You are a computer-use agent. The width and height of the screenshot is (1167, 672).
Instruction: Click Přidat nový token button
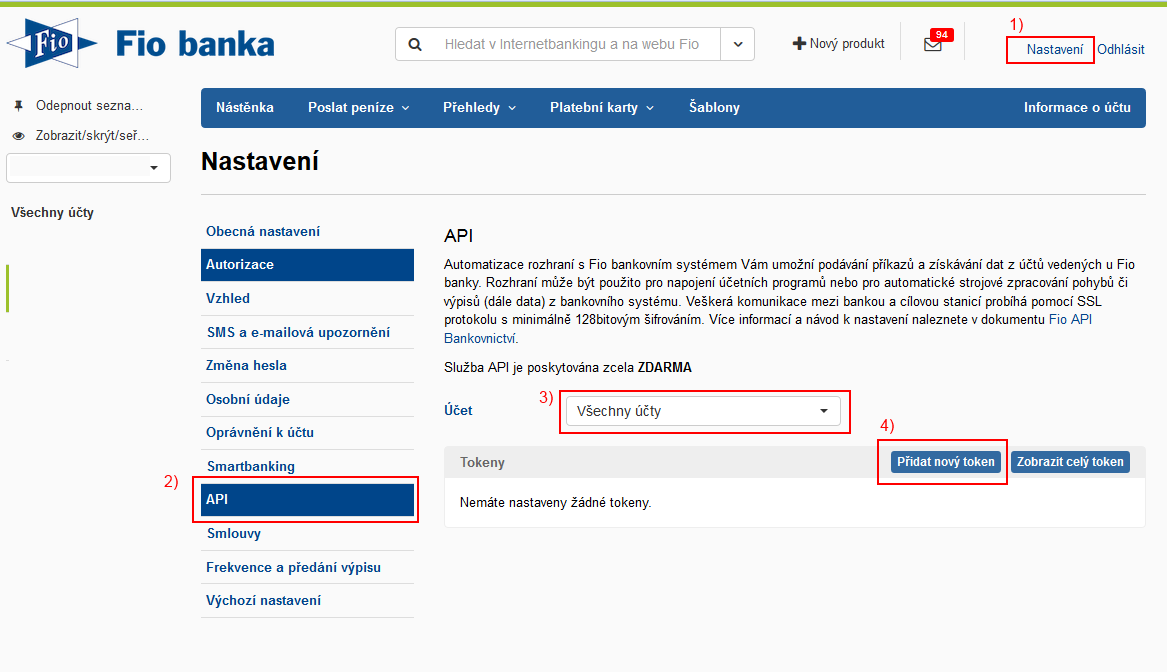(x=946, y=462)
